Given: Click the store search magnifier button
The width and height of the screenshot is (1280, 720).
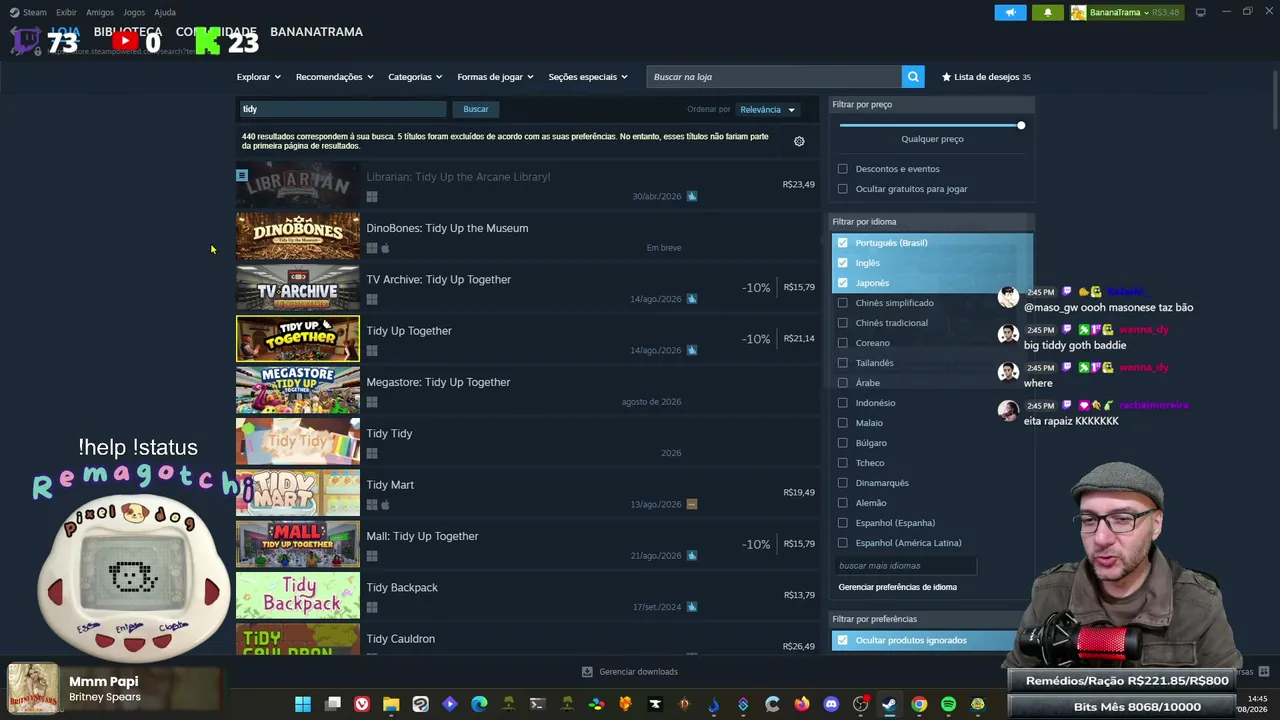Looking at the screenshot, I should (x=912, y=77).
